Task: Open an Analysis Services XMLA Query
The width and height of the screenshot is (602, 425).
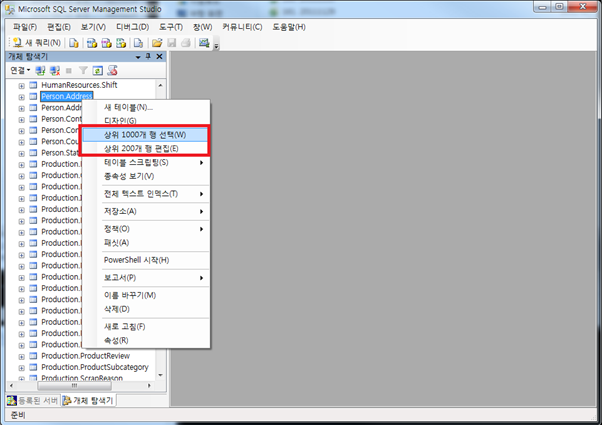Action: (121, 43)
